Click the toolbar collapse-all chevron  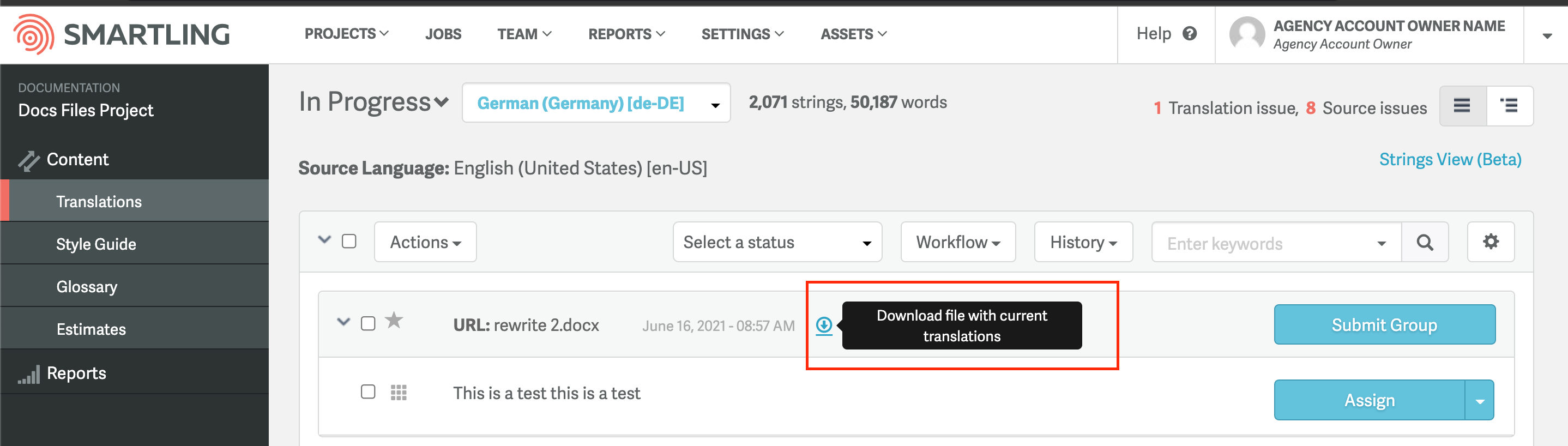(324, 240)
